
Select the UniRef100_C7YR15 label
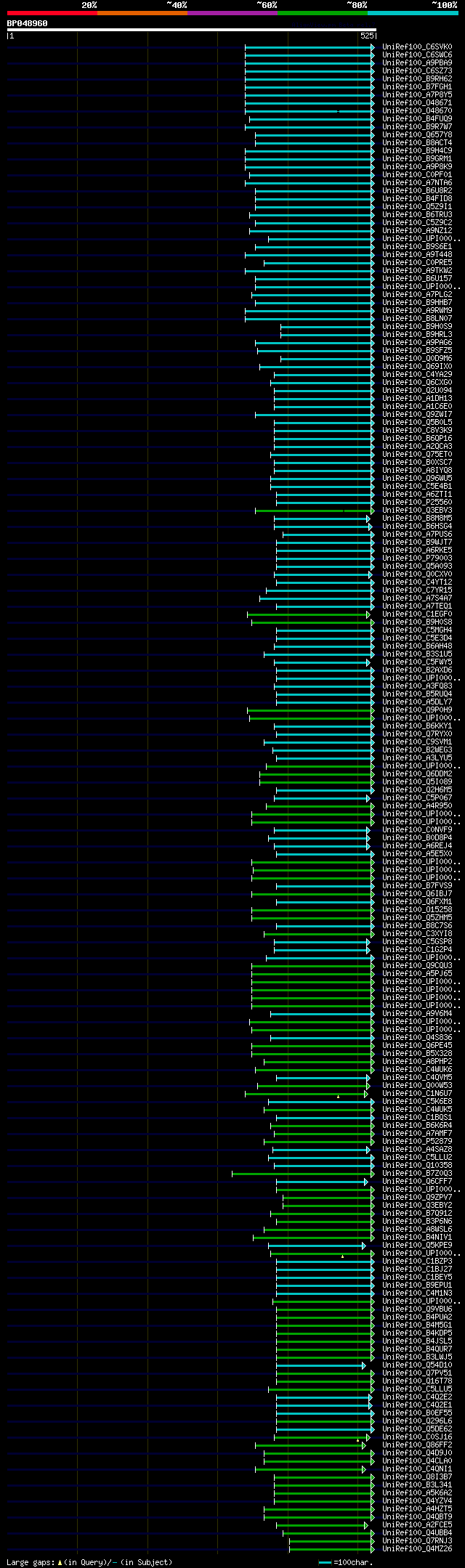point(417,590)
